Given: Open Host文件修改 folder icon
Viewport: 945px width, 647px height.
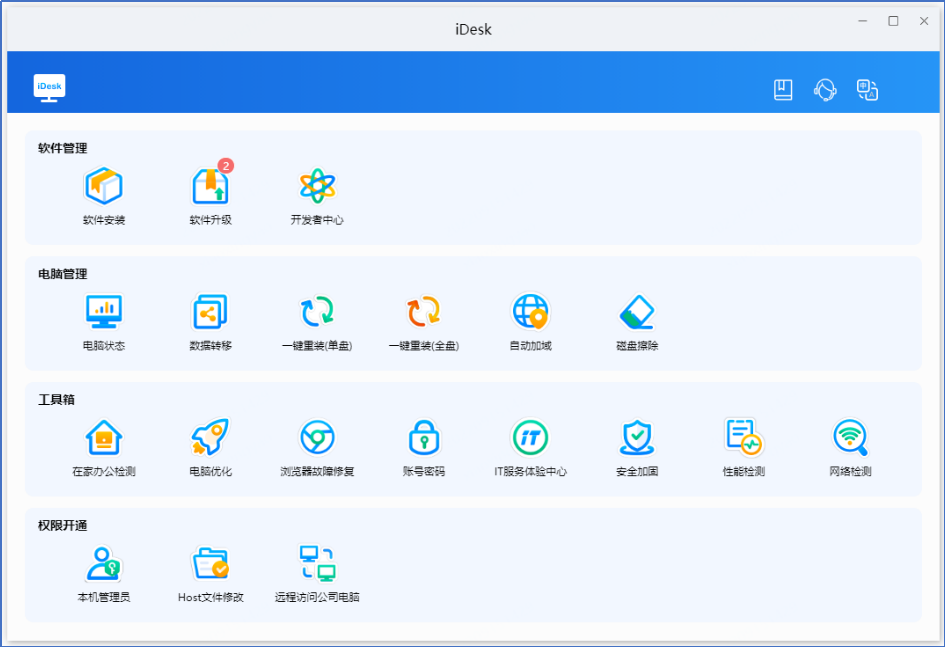Looking at the screenshot, I should click(x=210, y=563).
